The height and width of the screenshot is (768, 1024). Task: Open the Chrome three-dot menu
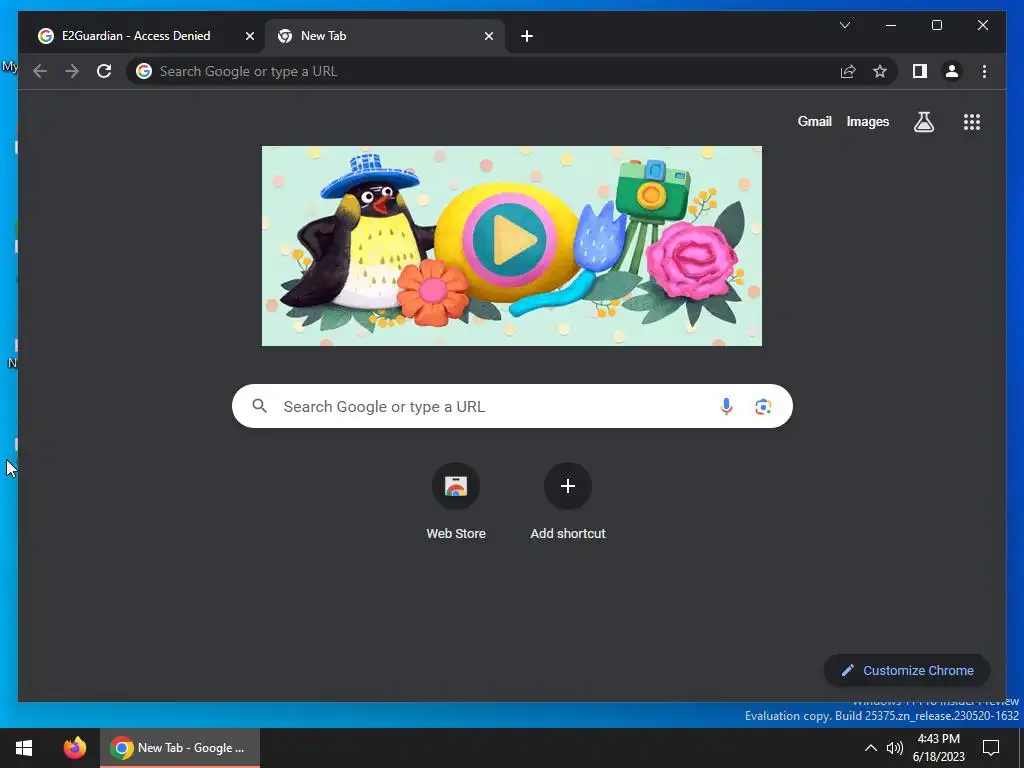pyautogui.click(x=984, y=71)
